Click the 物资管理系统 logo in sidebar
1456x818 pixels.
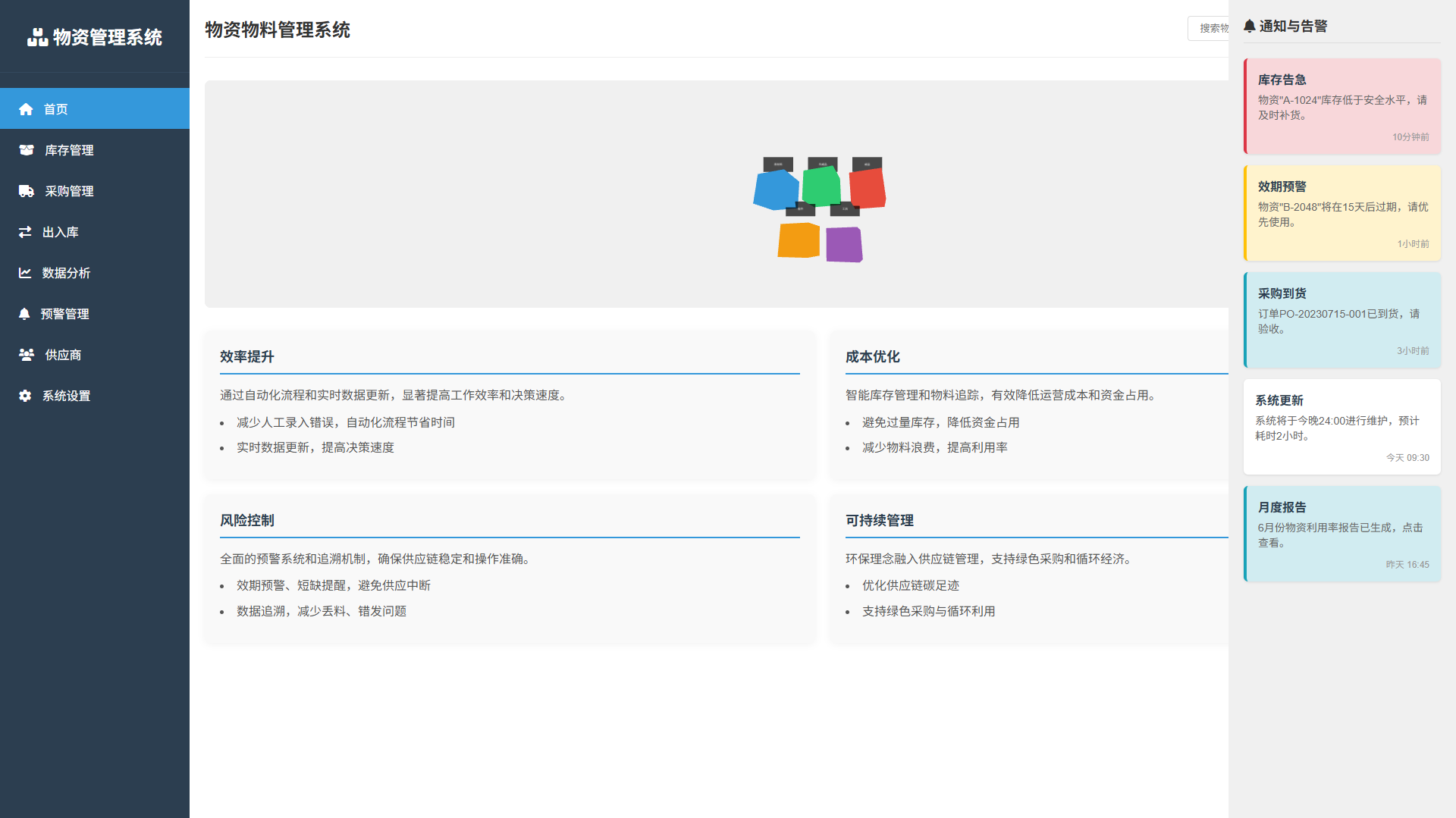pyautogui.click(x=95, y=37)
